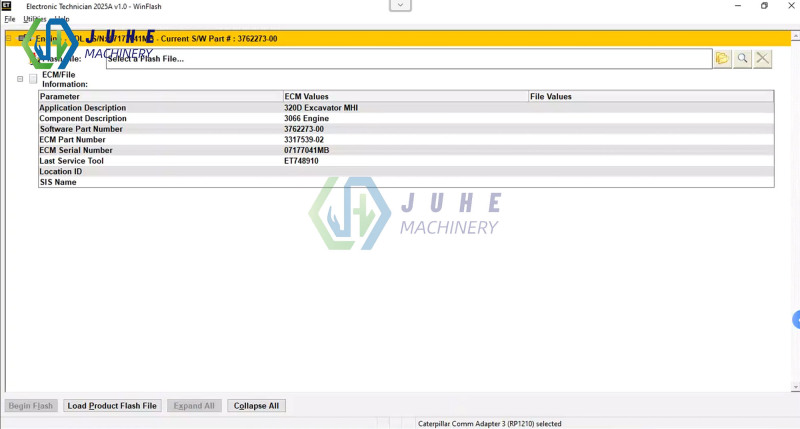Select the 3317539-02 value

(304, 140)
